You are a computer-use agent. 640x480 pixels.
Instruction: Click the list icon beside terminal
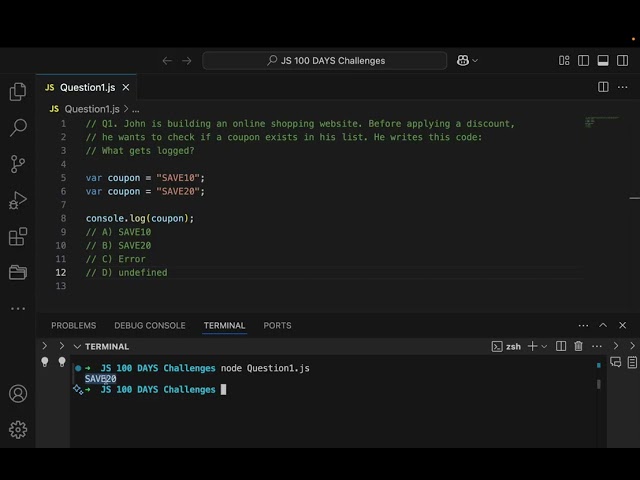click(632, 362)
